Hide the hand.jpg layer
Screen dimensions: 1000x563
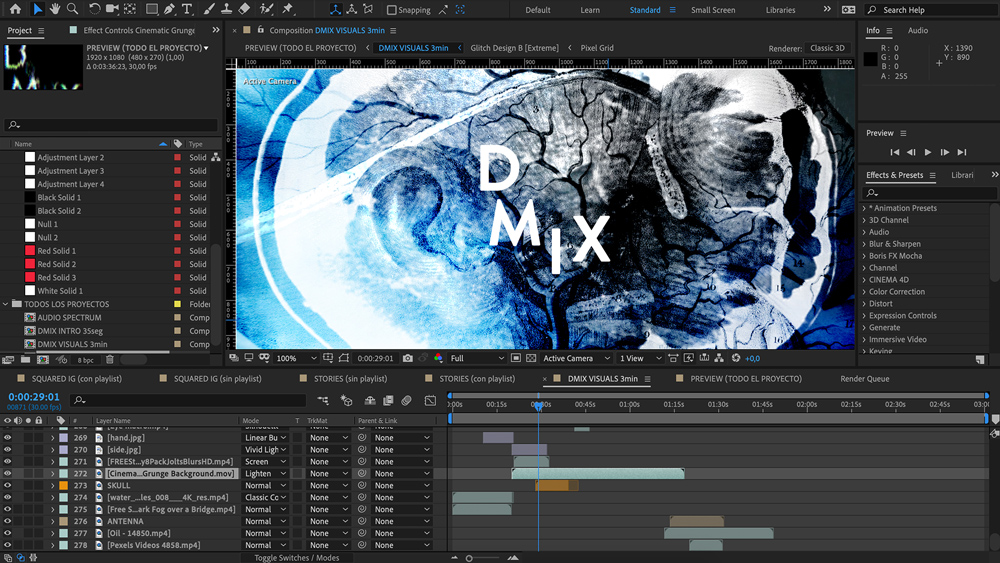(8, 437)
